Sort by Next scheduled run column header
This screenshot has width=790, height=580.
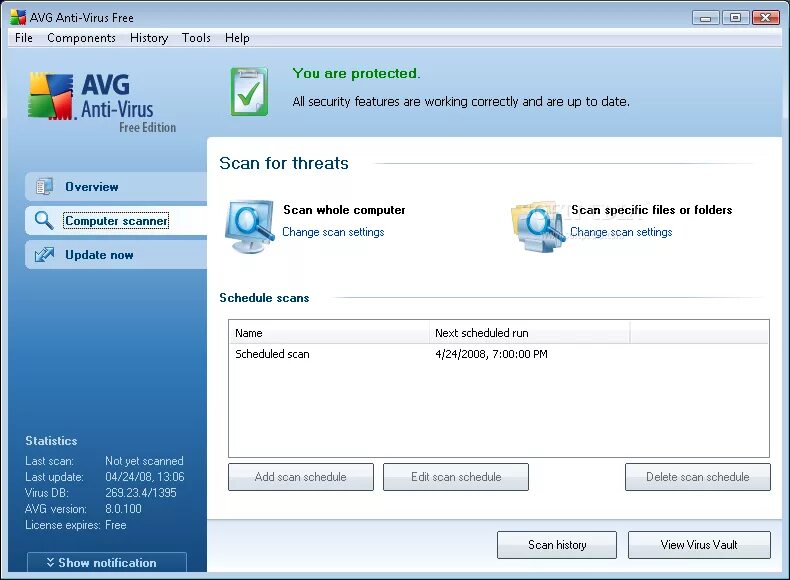(530, 333)
